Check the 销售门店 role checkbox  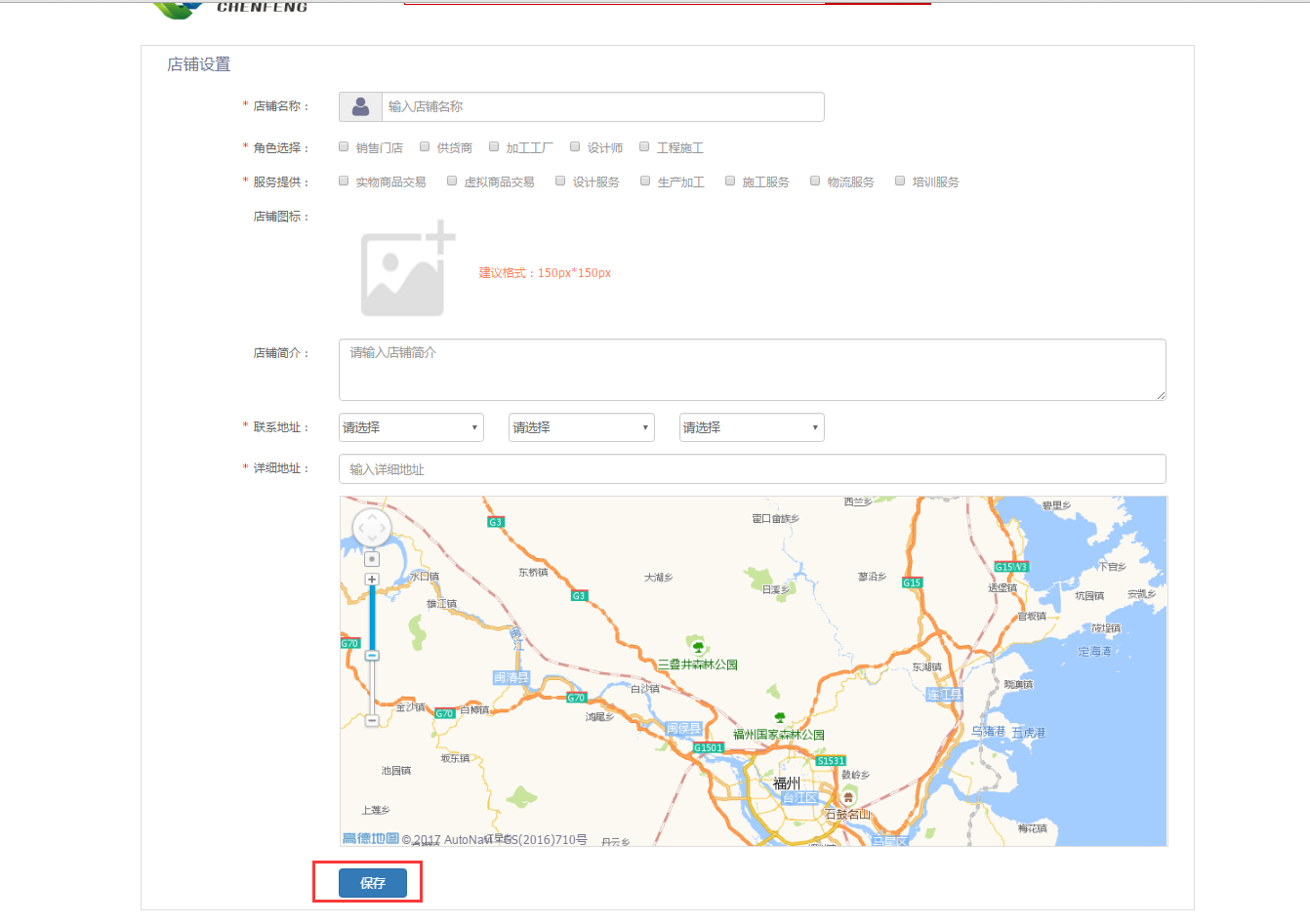(x=344, y=146)
